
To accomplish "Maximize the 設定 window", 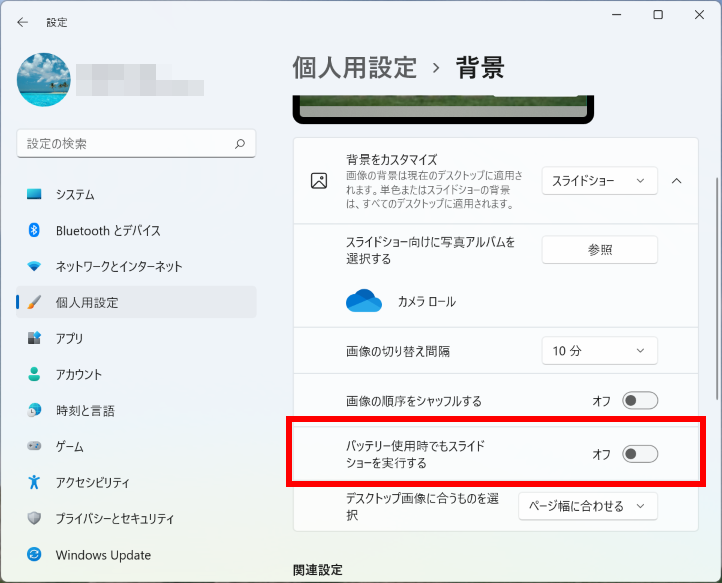I will tap(658, 15).
